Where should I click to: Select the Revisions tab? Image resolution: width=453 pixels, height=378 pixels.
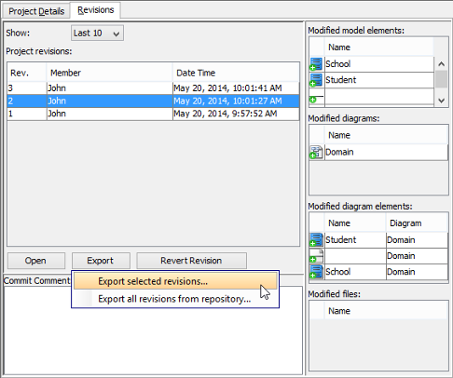click(96, 10)
